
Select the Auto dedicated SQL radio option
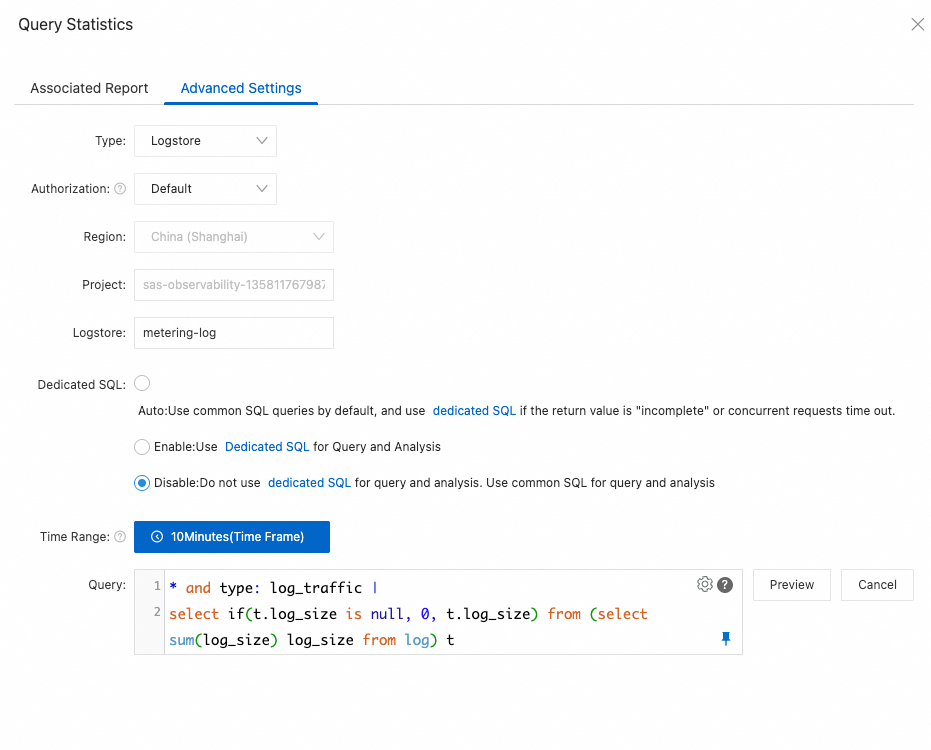pos(142,383)
